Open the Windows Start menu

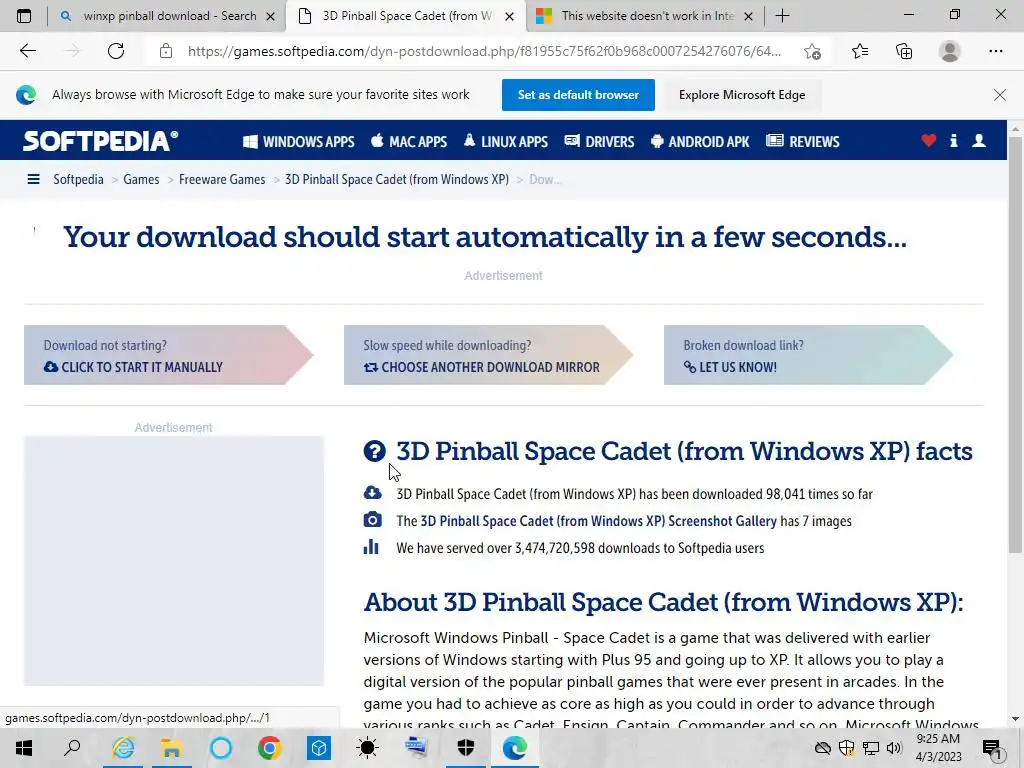pos(24,748)
